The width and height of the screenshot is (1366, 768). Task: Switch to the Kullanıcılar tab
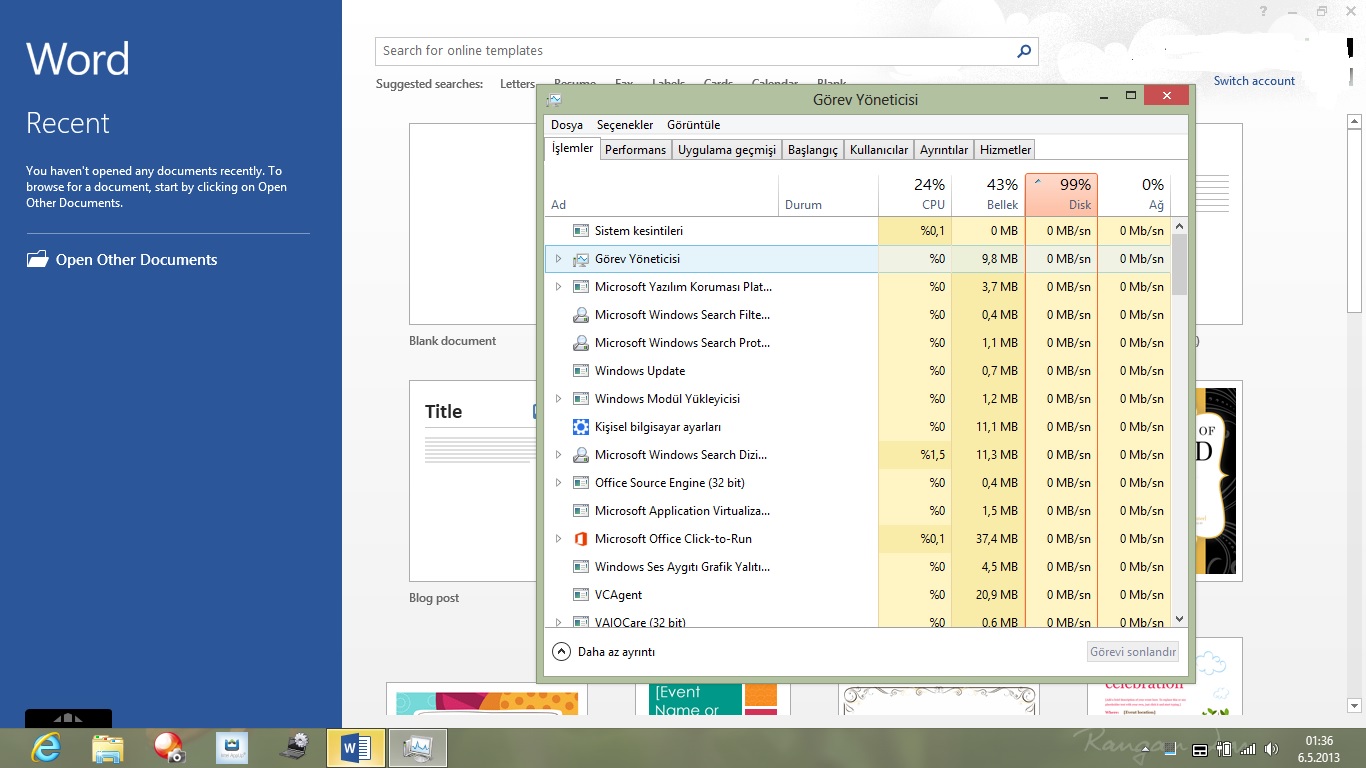[879, 150]
